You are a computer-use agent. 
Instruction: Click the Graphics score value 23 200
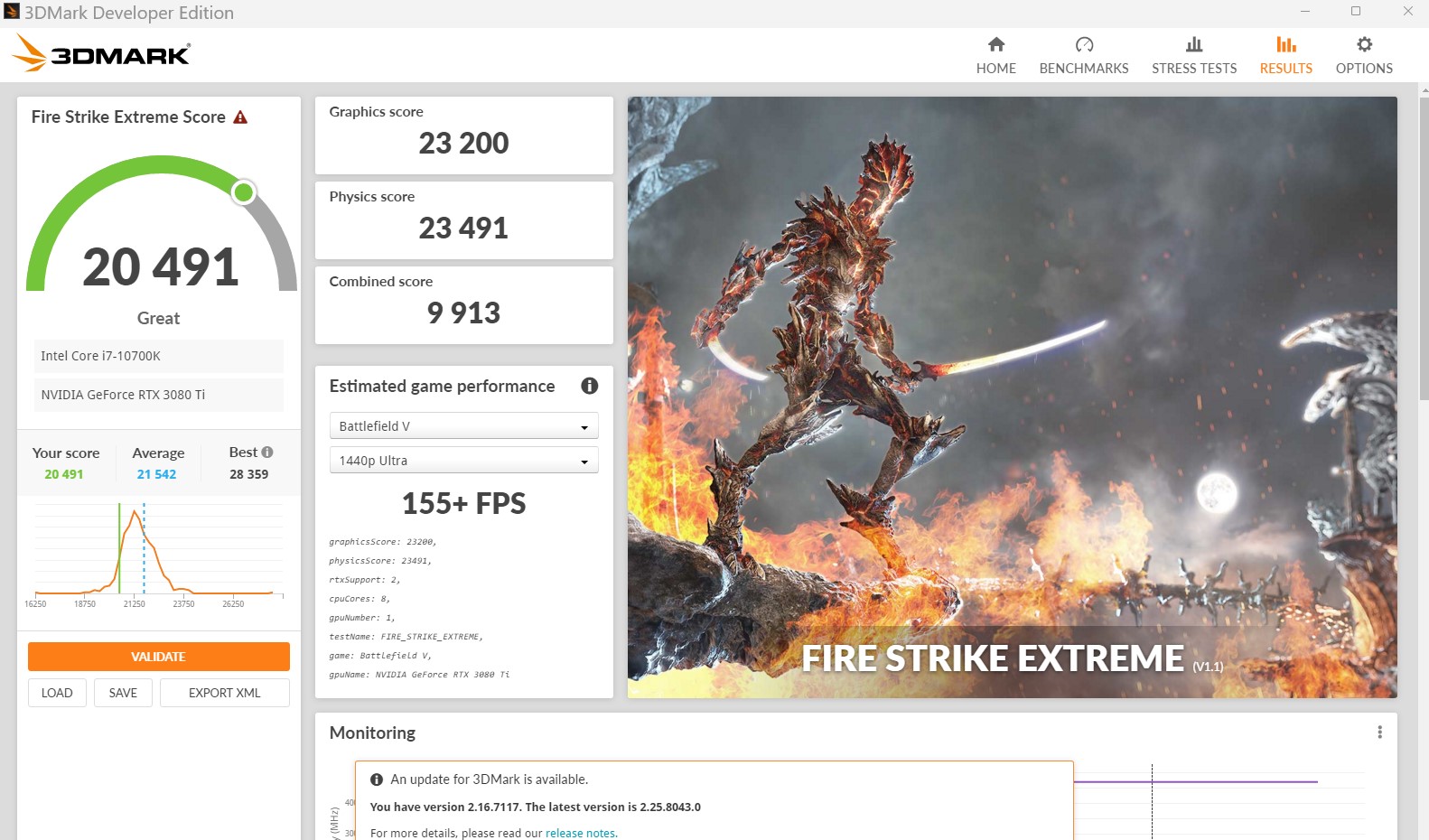pyautogui.click(x=463, y=143)
